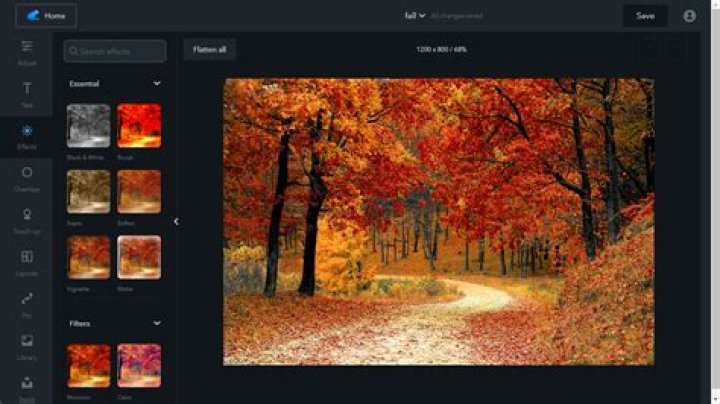Open the user account profile icon
The width and height of the screenshot is (720, 404).
(689, 16)
